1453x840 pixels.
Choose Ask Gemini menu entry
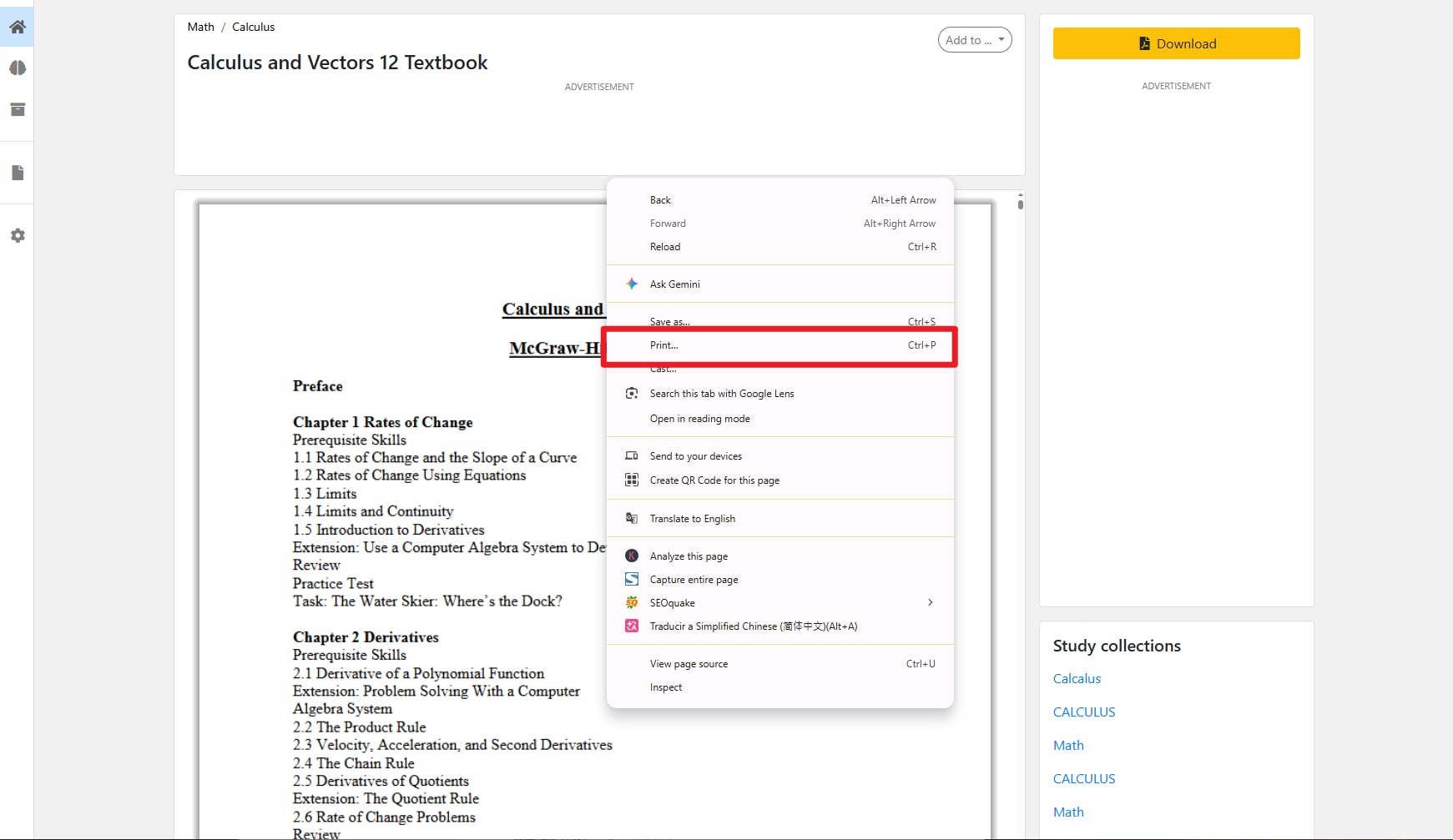click(780, 284)
